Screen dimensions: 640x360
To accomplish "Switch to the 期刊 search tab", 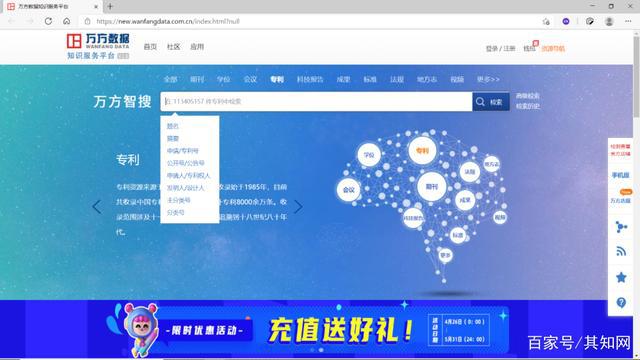I will [x=197, y=79].
